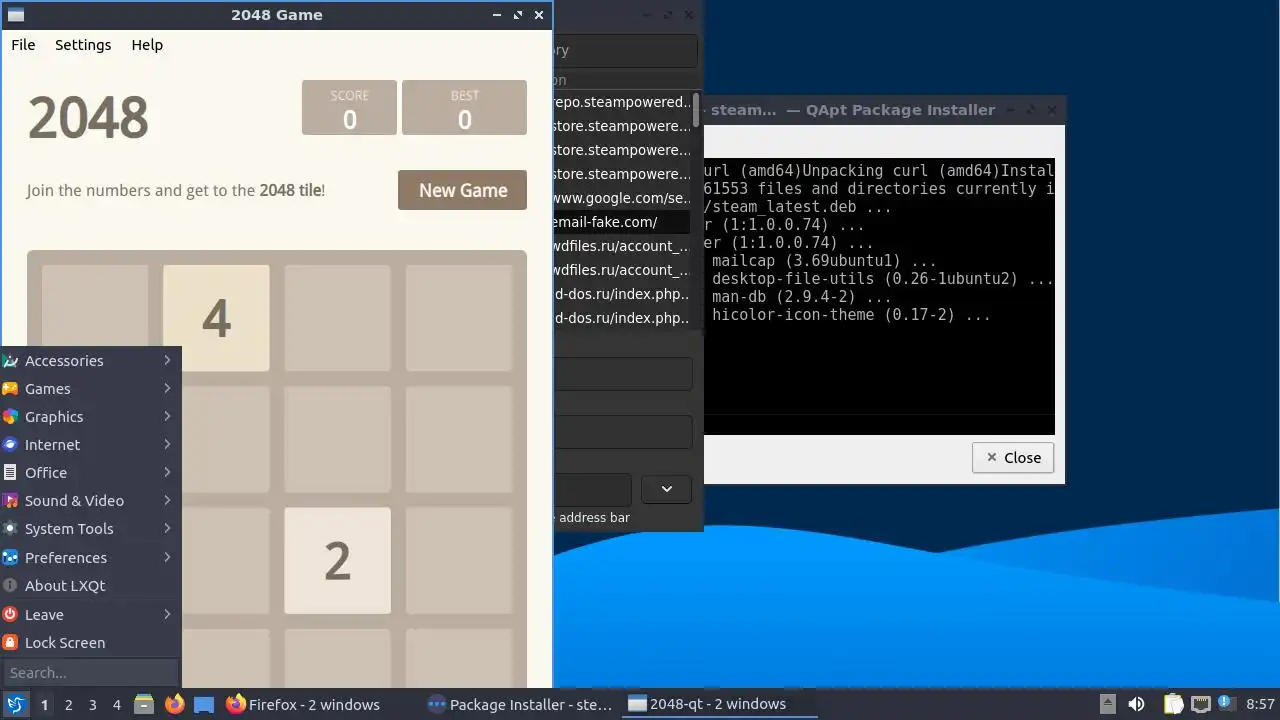Viewport: 1280px width, 720px height.
Task: Expand the Internet submenu arrow
Action: 167,444
